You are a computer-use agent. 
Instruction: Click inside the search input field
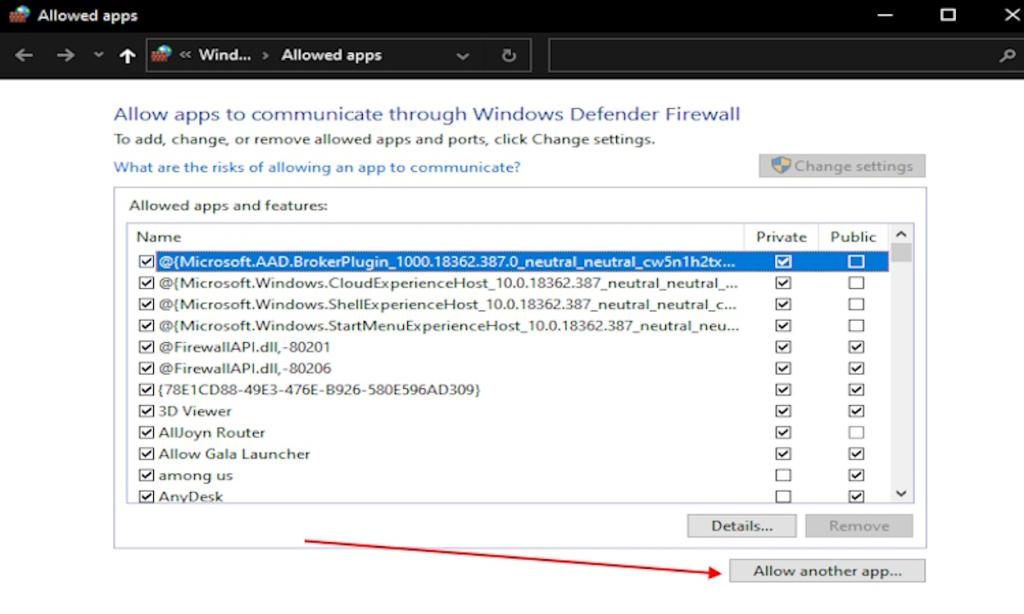pyautogui.click(x=770, y=56)
